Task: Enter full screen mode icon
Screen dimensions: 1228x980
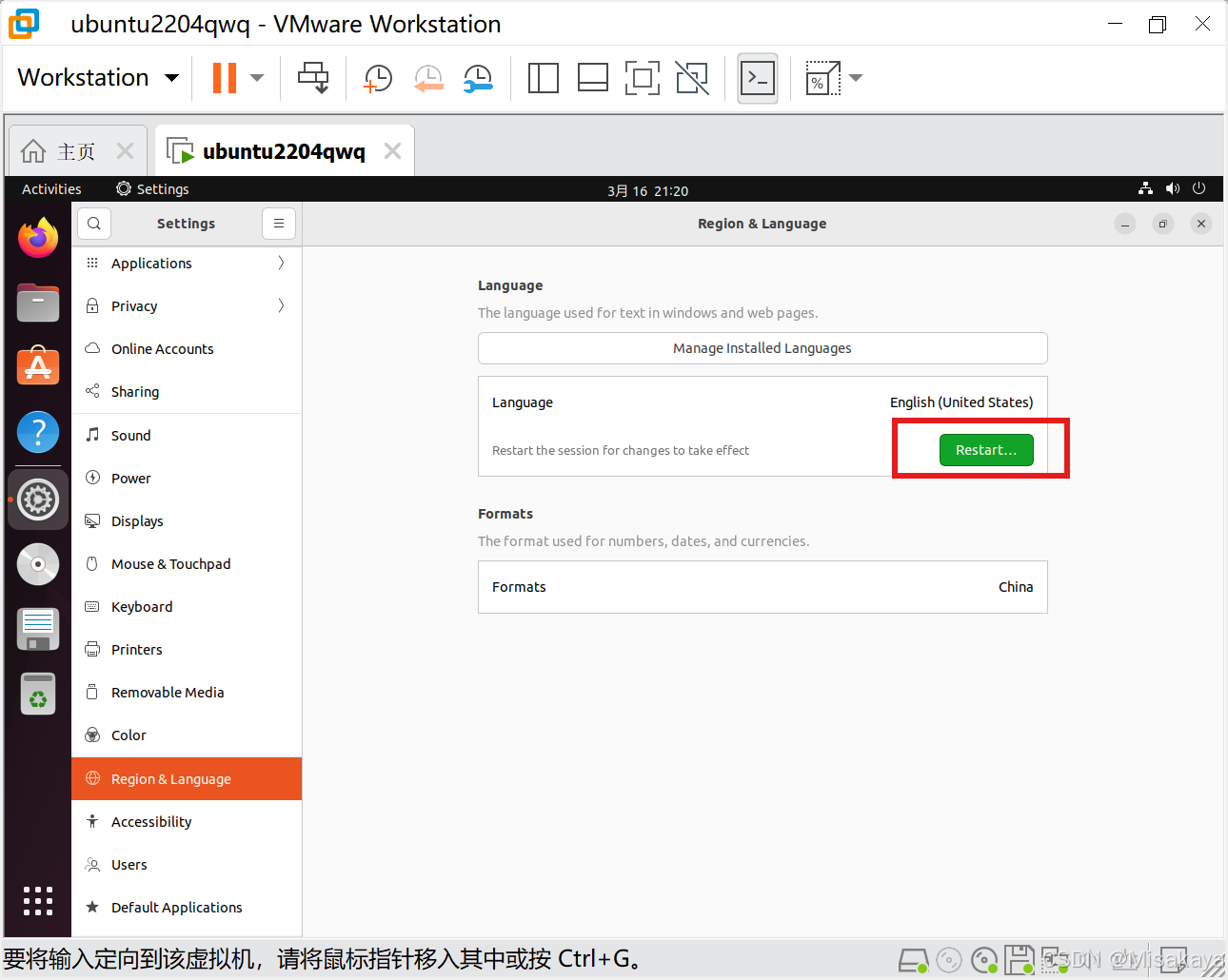Action: click(643, 78)
